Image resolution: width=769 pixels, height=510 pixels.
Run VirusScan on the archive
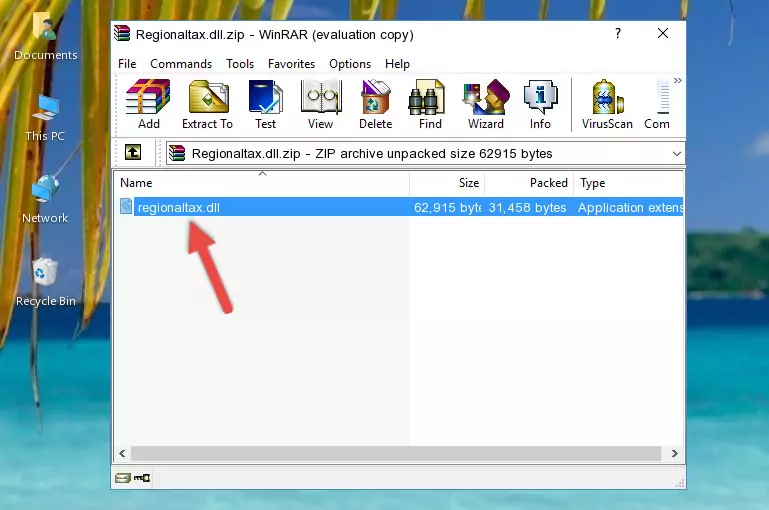607,104
